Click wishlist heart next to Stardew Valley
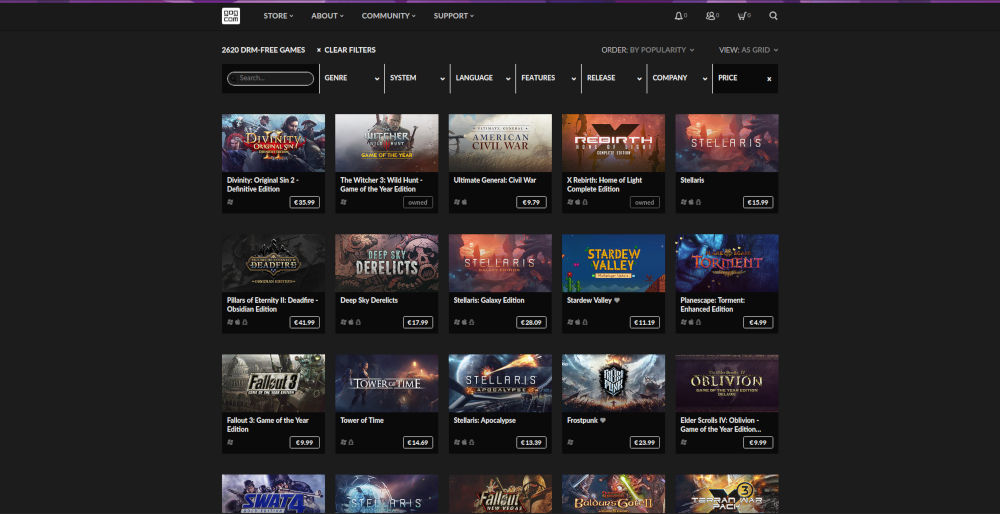The image size is (1000, 514). [617, 300]
